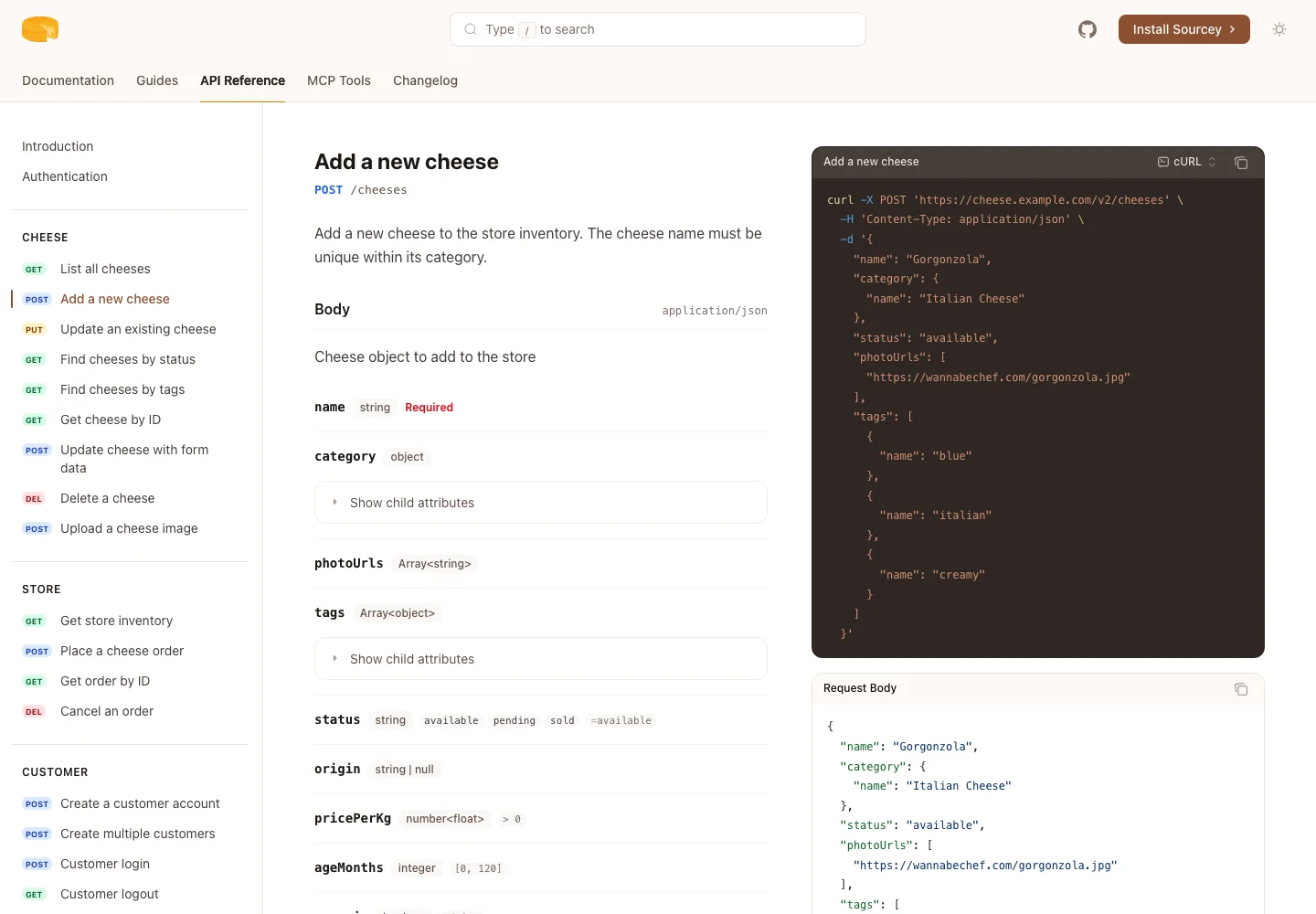Click the 'available' status enum value
Viewport: 1316px width, 914px height.
(451, 720)
